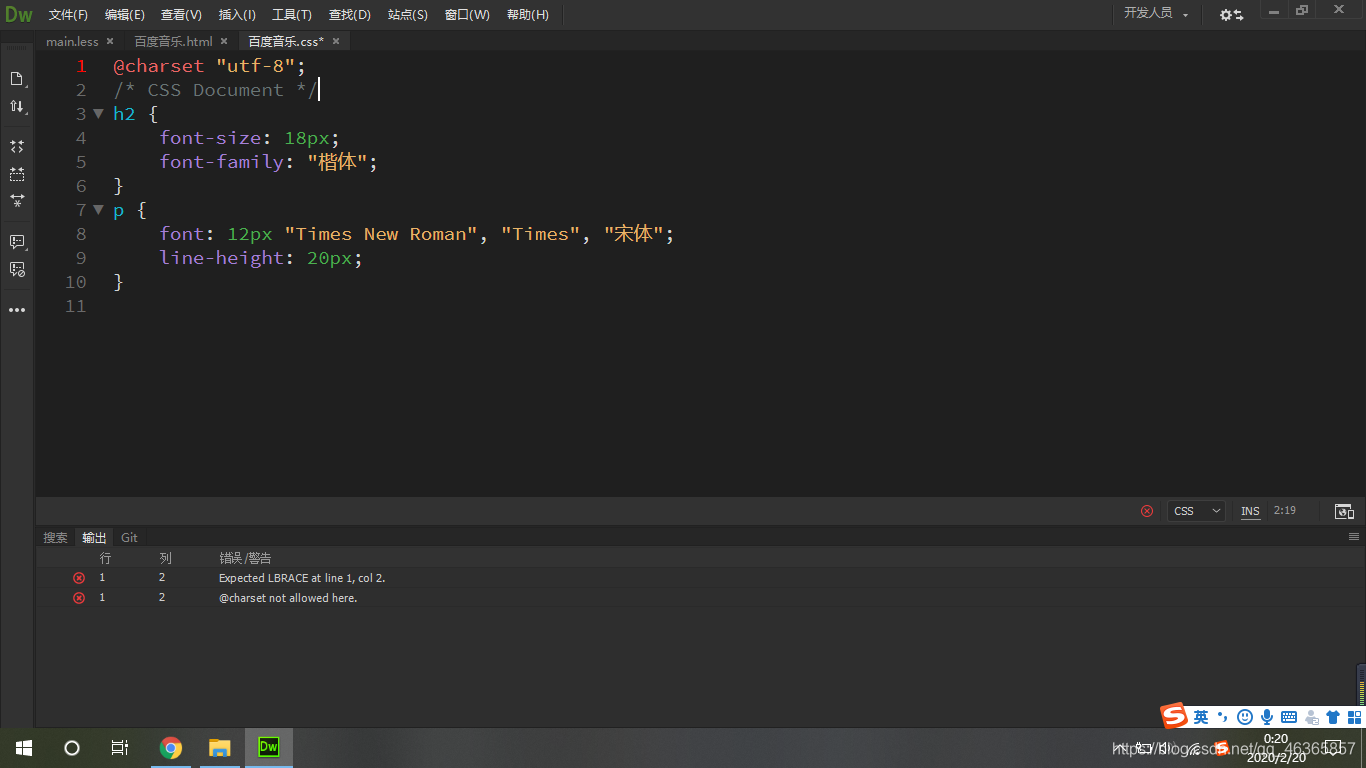Click inside the CSS Document comment on line 2
Image resolution: width=1366 pixels, height=768 pixels.
point(215,90)
